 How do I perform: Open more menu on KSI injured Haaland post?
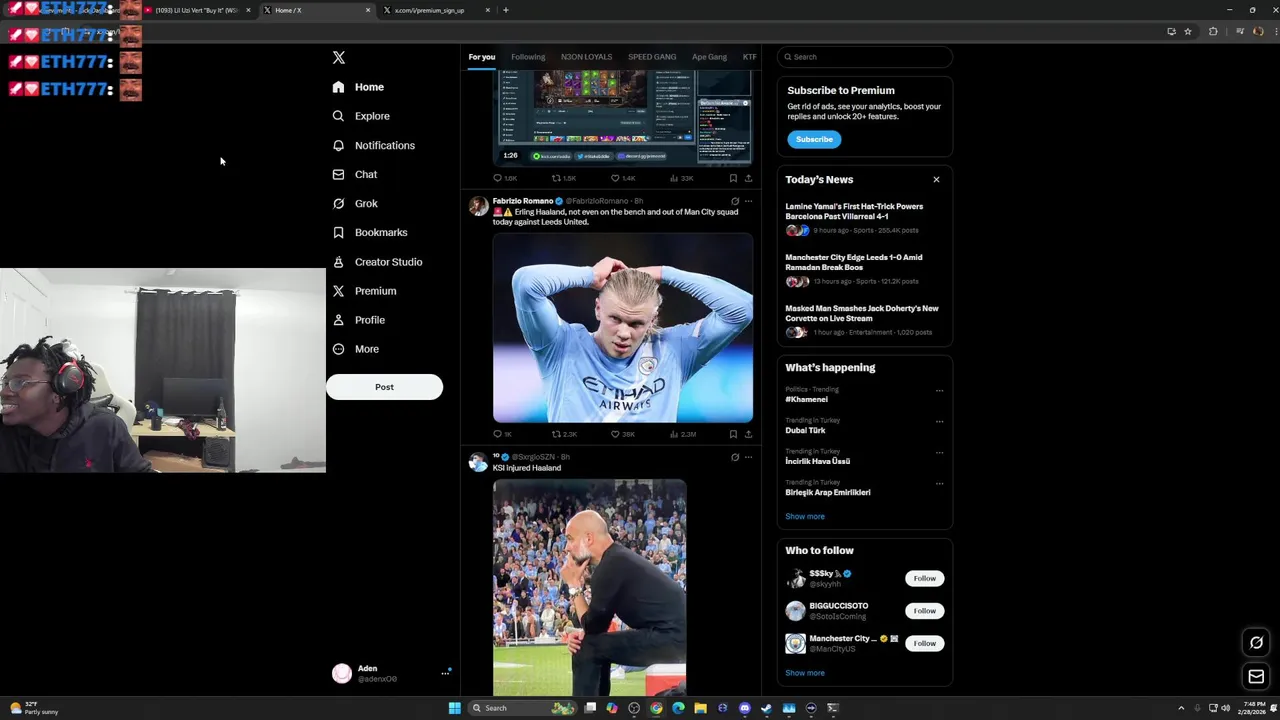point(748,457)
